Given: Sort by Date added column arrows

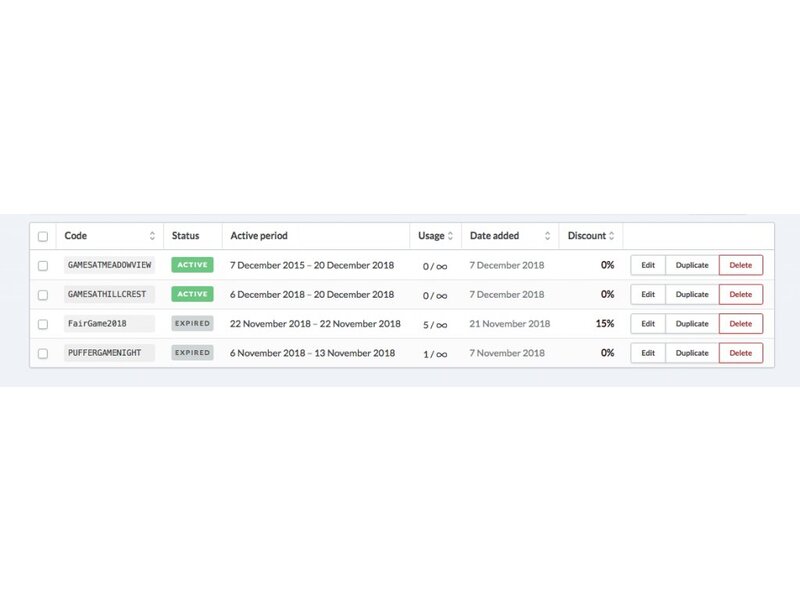Looking at the screenshot, I should point(547,236).
